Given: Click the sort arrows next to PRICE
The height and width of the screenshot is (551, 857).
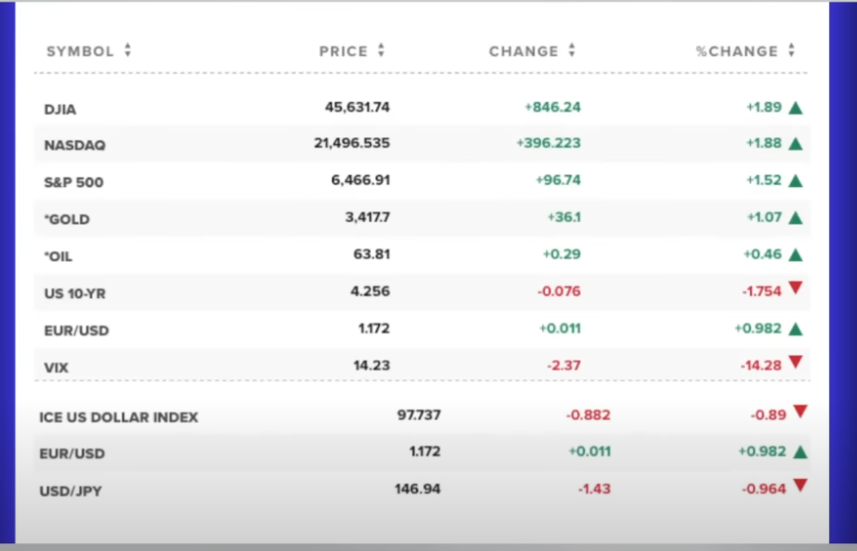Looking at the screenshot, I should [381, 50].
